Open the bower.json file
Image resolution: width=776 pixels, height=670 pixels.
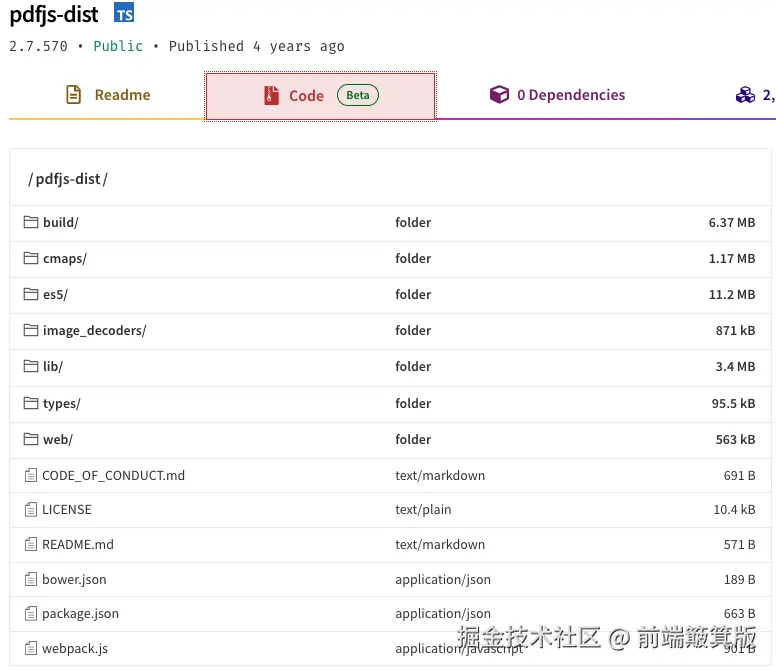74,579
